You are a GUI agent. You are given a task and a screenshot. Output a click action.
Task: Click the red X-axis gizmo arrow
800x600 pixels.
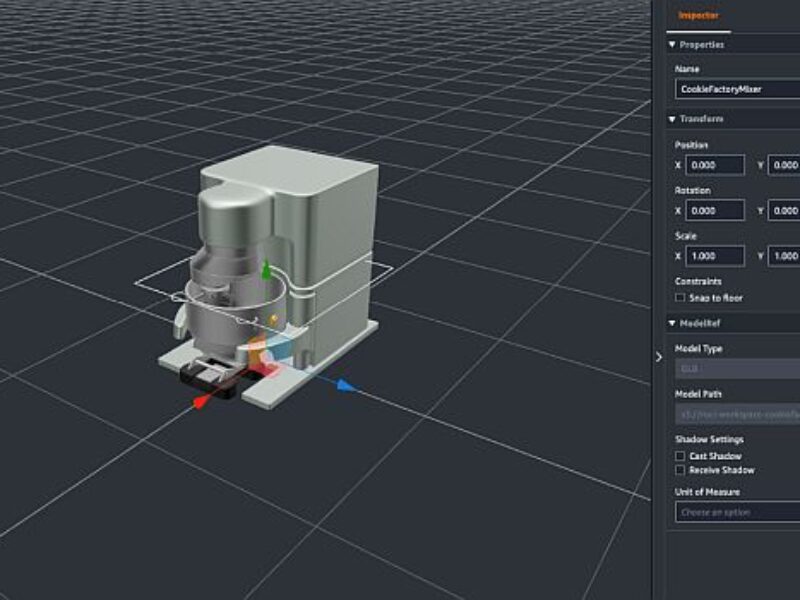click(201, 400)
